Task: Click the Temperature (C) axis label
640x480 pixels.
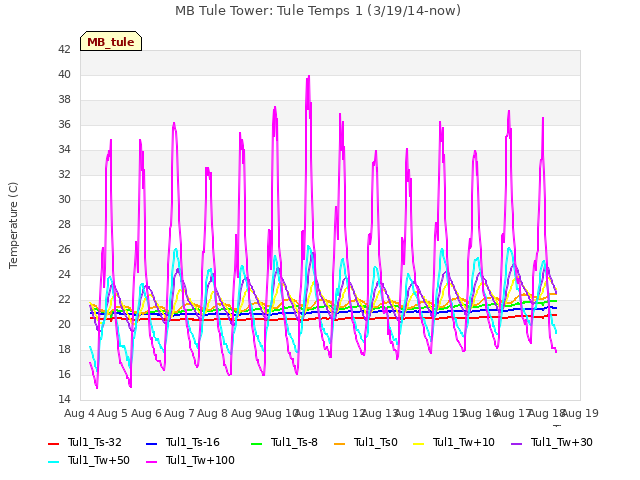Action: (x=13, y=225)
